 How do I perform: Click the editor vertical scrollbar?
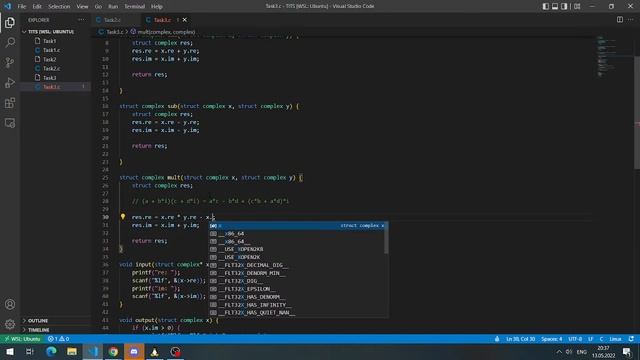[x=637, y=112]
